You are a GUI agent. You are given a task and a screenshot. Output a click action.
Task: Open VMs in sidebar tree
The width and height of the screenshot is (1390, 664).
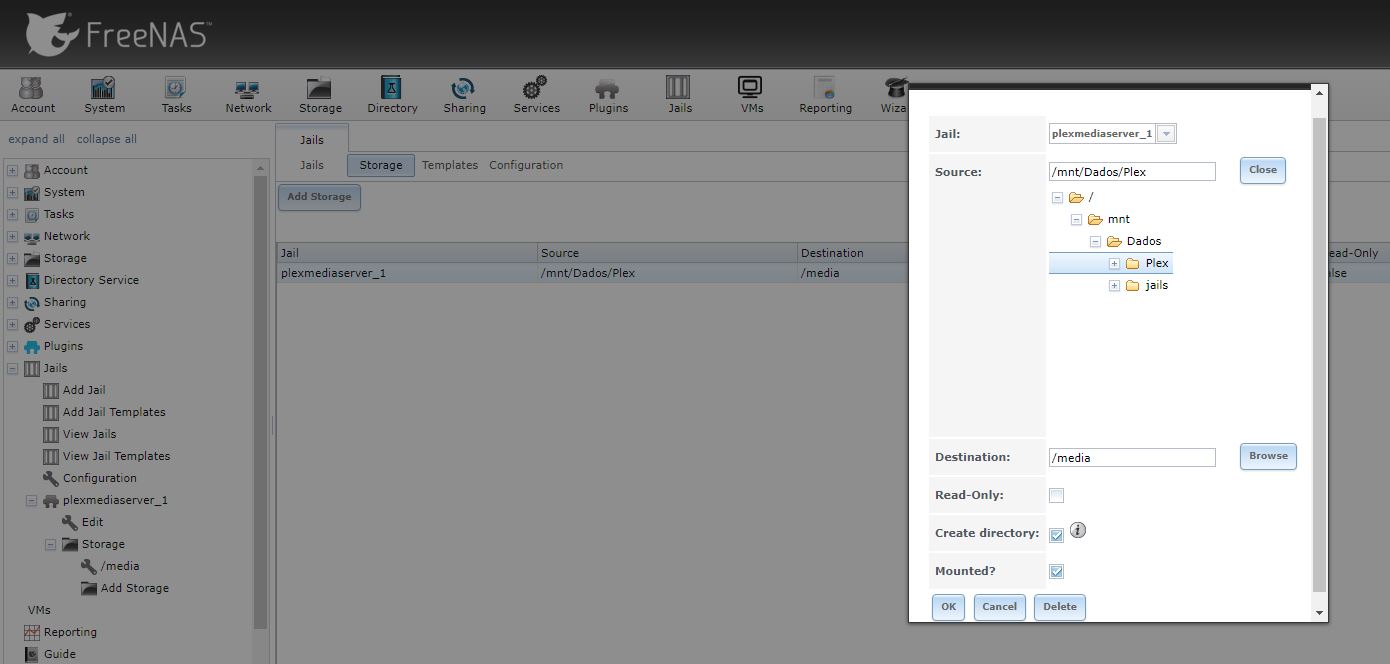[x=39, y=610]
